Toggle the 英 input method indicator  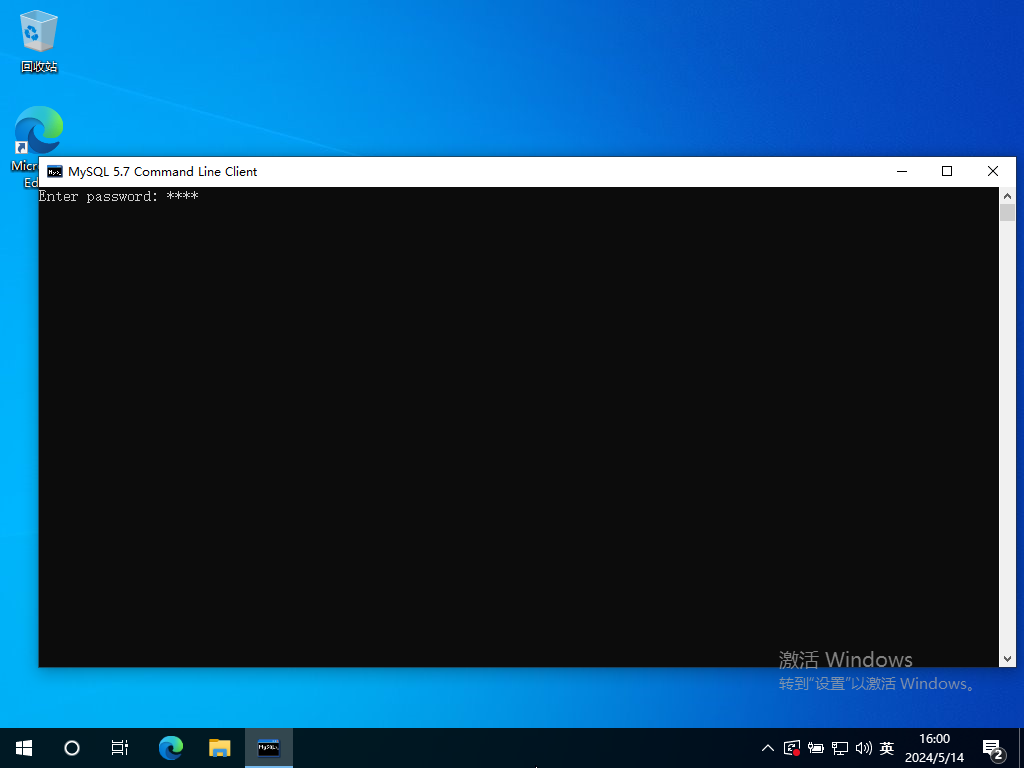[x=886, y=747]
